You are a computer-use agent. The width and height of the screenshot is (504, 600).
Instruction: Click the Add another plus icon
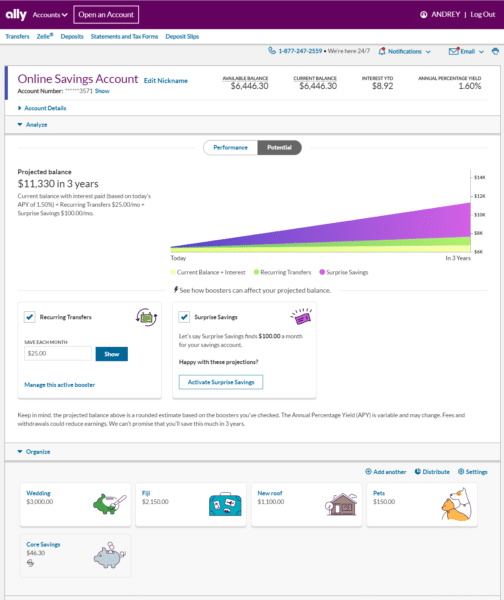[368, 471]
